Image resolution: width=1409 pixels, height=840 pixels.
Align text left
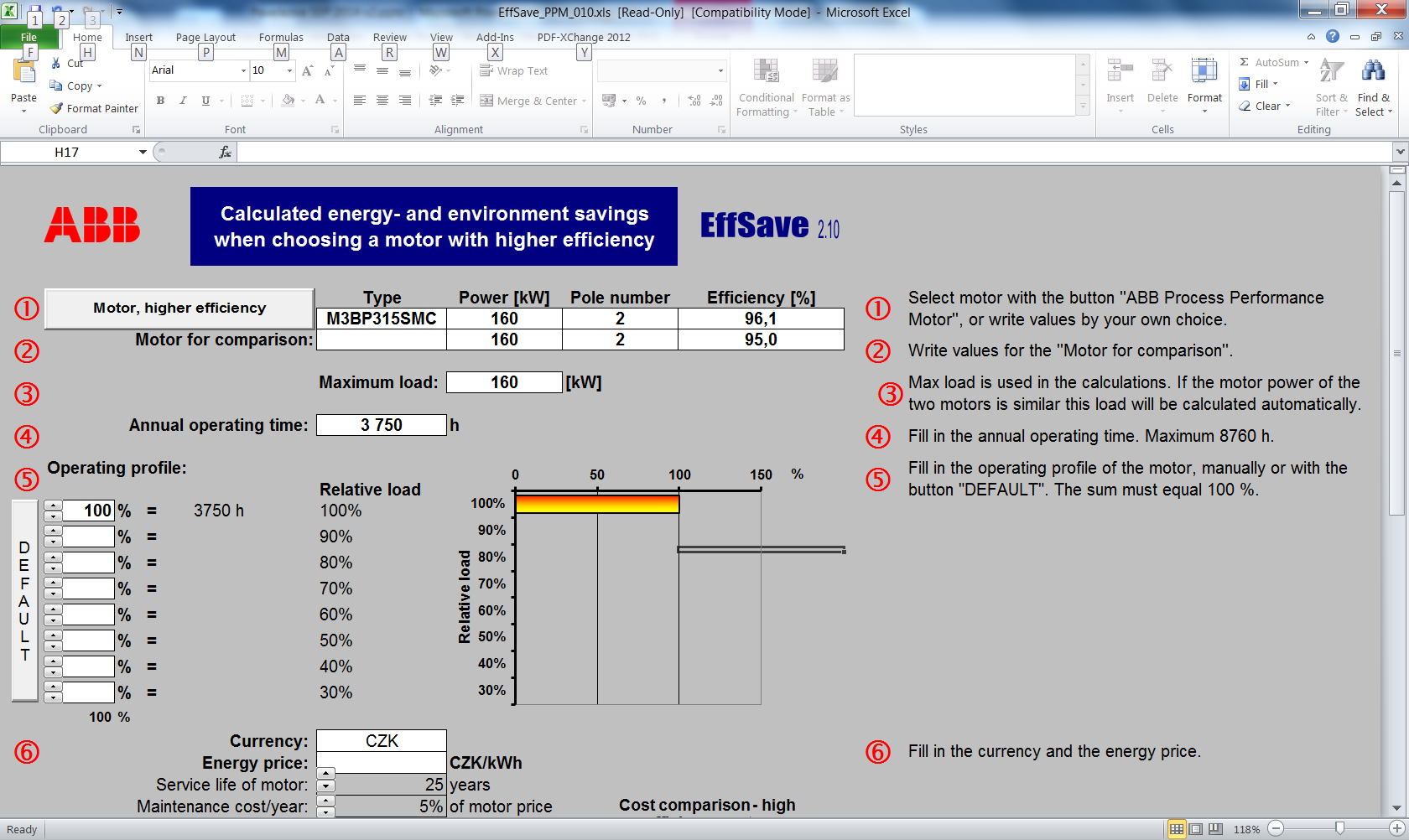click(x=360, y=101)
